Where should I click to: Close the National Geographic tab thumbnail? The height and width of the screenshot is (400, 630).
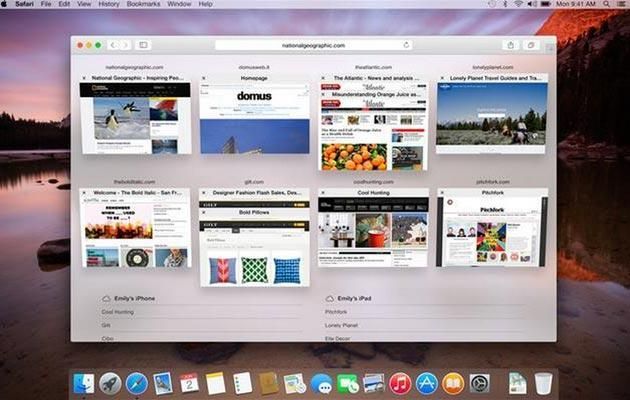pyautogui.click(x=85, y=77)
